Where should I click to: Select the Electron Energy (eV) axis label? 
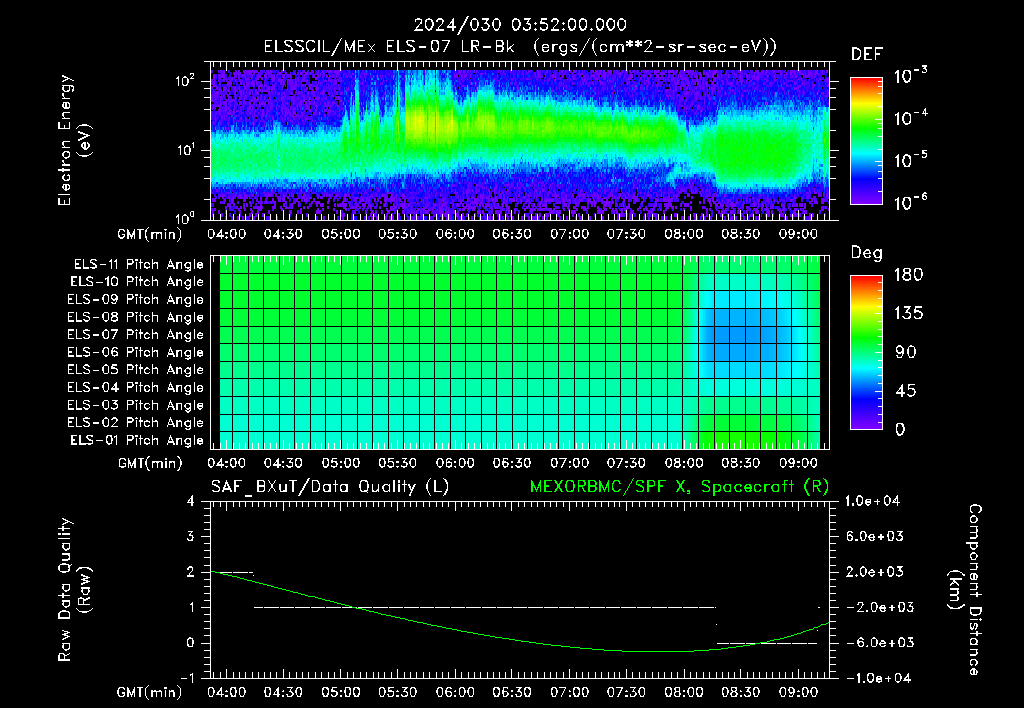pyautogui.click(x=74, y=140)
